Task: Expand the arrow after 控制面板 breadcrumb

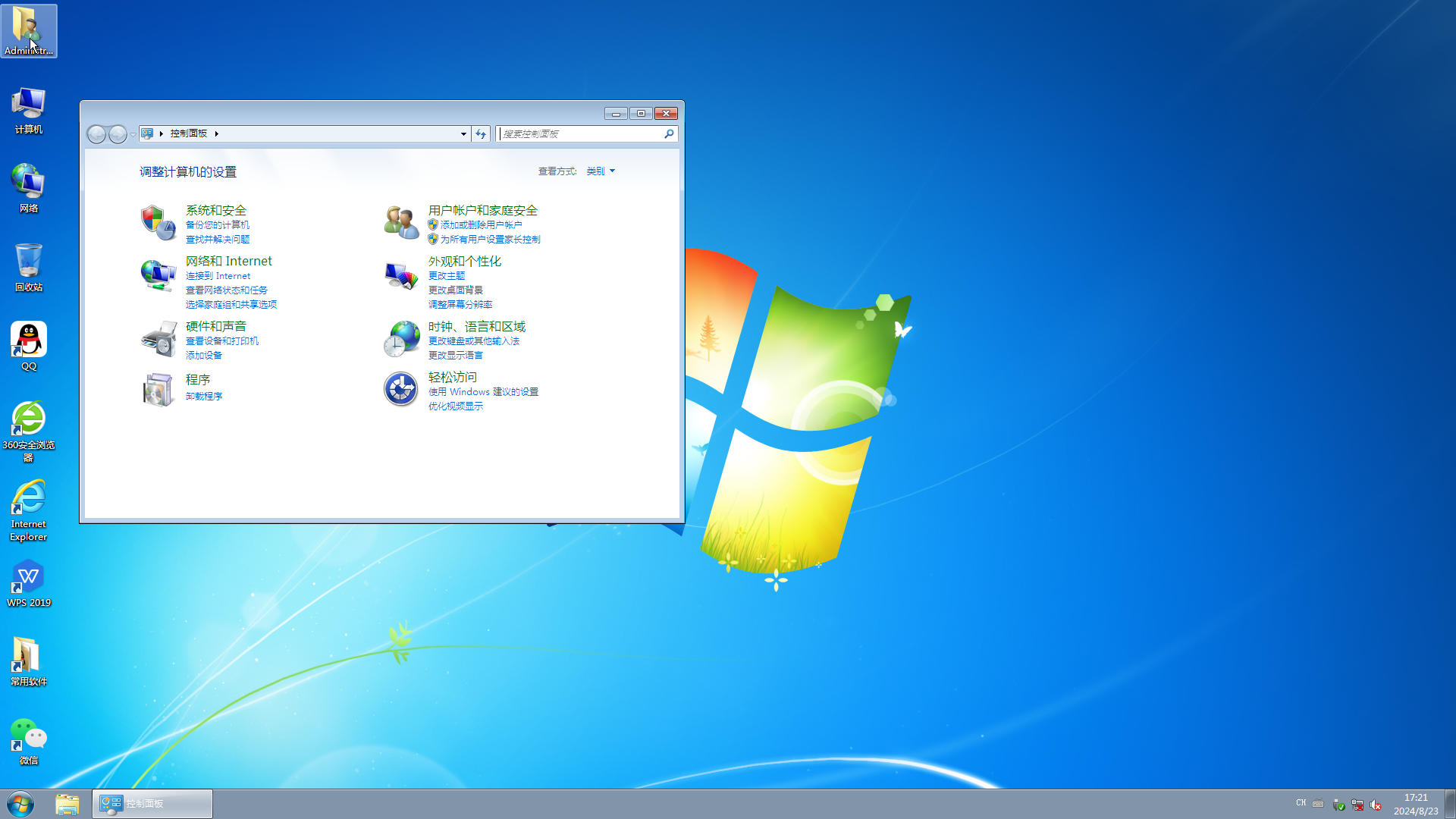Action: click(x=217, y=133)
